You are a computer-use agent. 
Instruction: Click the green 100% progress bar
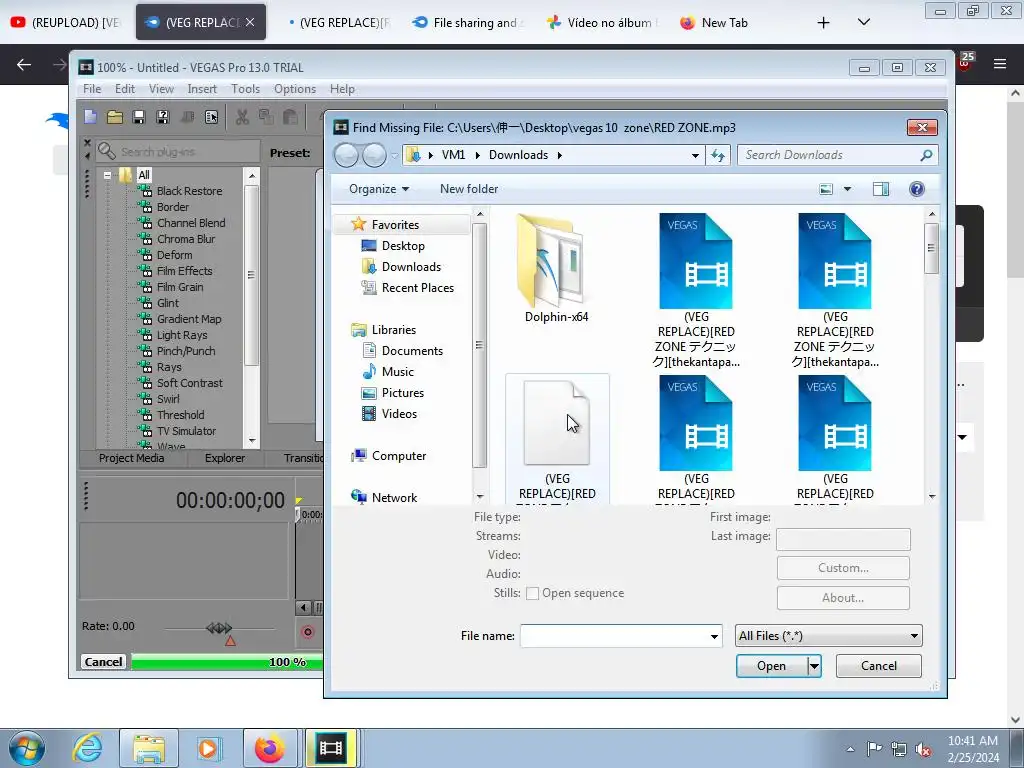tap(227, 662)
